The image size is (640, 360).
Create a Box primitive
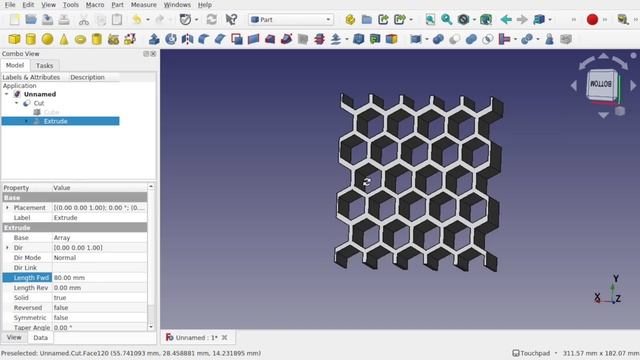point(14,39)
